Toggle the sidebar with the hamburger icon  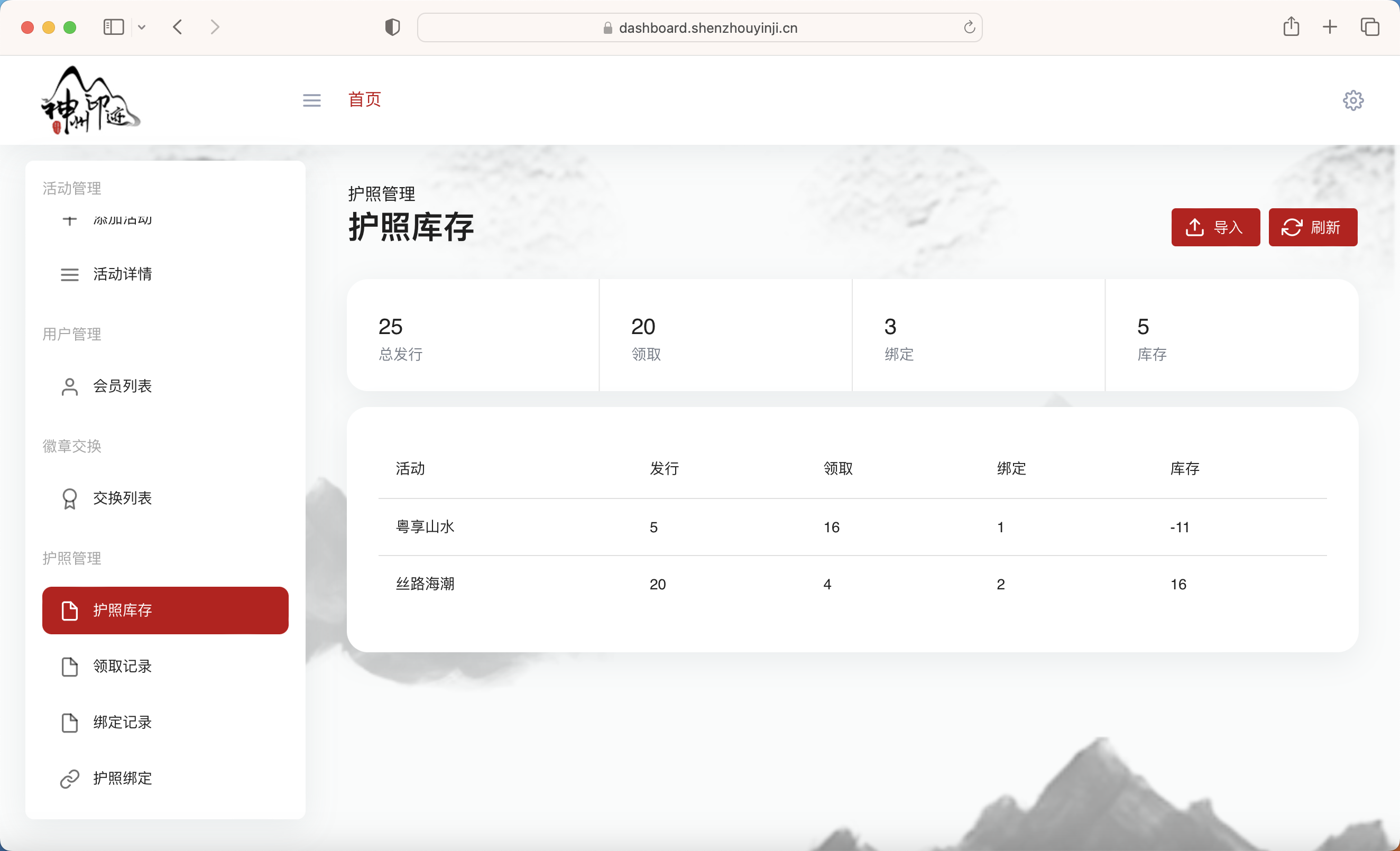311,100
